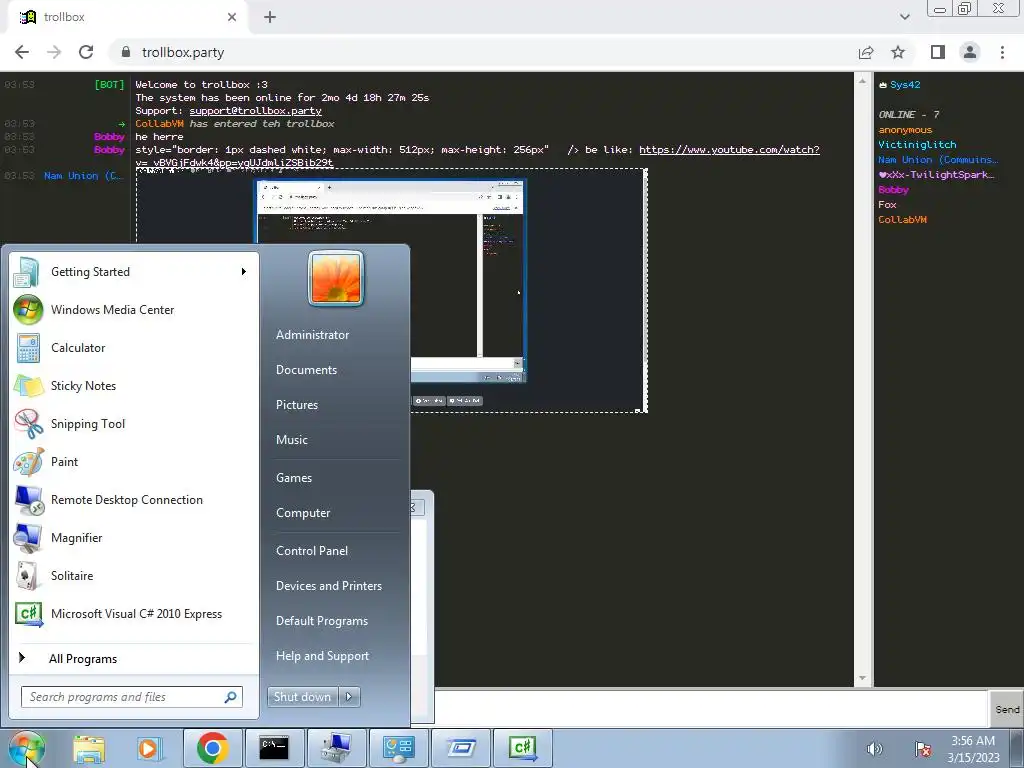The height and width of the screenshot is (768, 1024).
Task: Open shut down options arrow
Action: [x=349, y=697]
